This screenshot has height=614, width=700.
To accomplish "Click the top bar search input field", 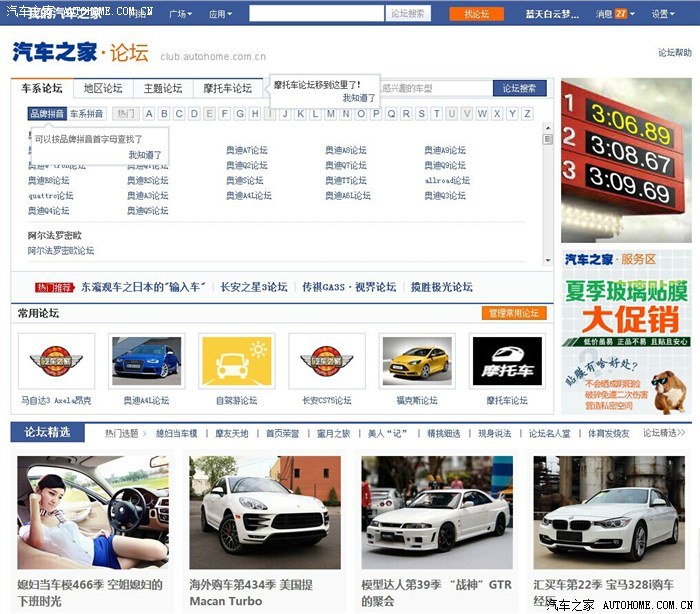I will point(316,13).
